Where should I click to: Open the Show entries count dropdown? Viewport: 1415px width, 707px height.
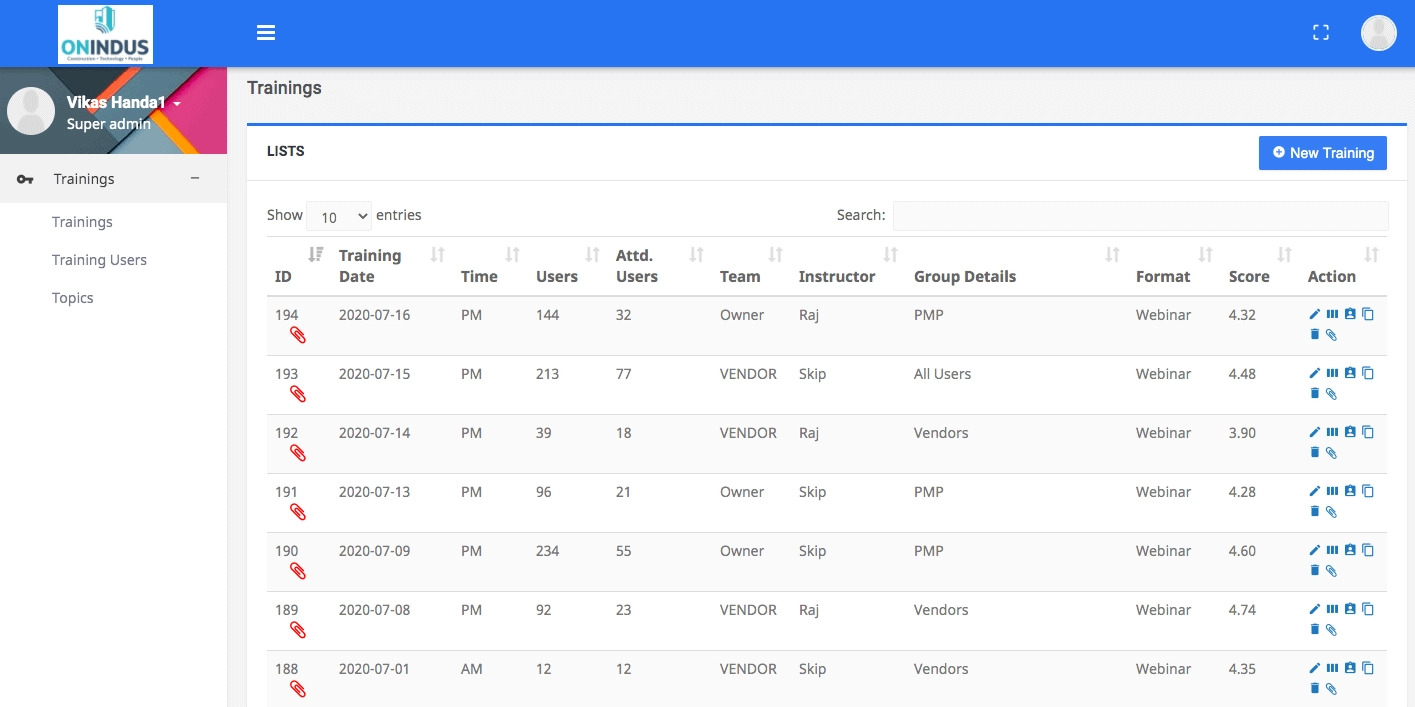(x=339, y=216)
